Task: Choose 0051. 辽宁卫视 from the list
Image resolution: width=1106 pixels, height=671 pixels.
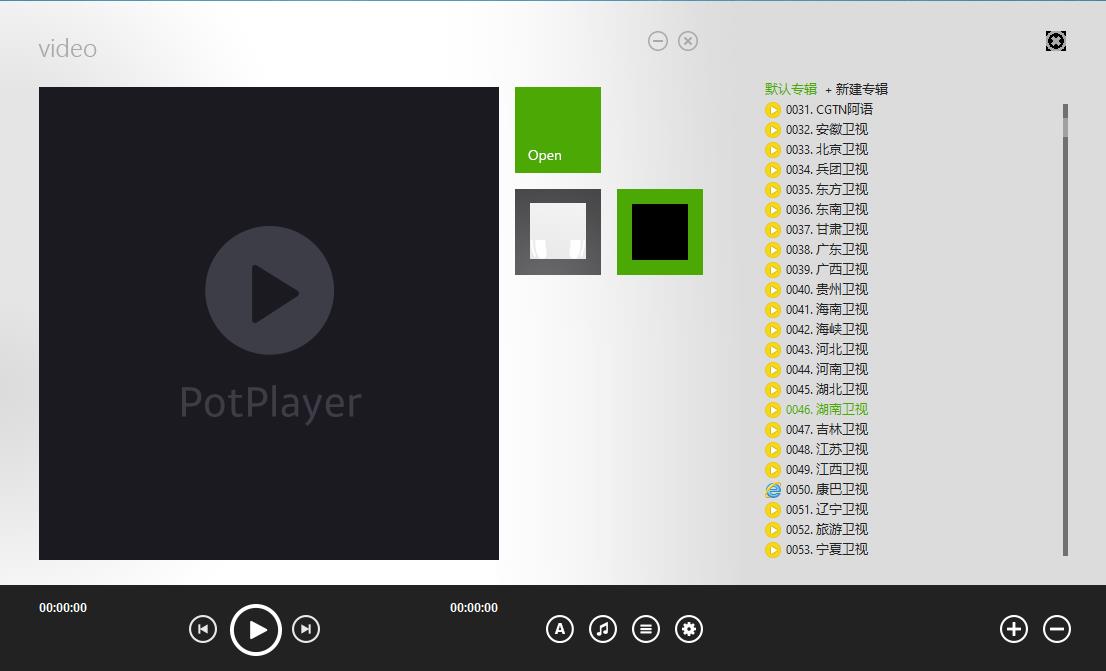Action: tap(817, 509)
